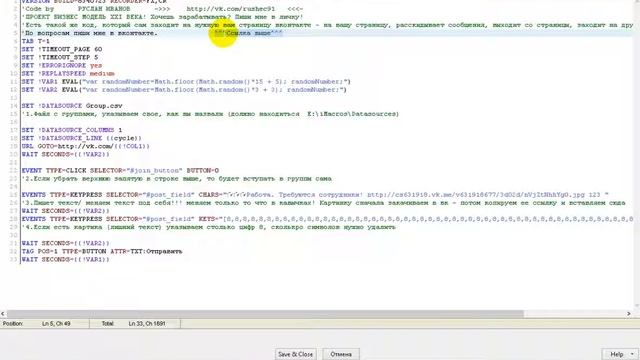Click the horizontal scrollbar left arrow
The width and height of the screenshot is (640, 360).
[x=3, y=313]
